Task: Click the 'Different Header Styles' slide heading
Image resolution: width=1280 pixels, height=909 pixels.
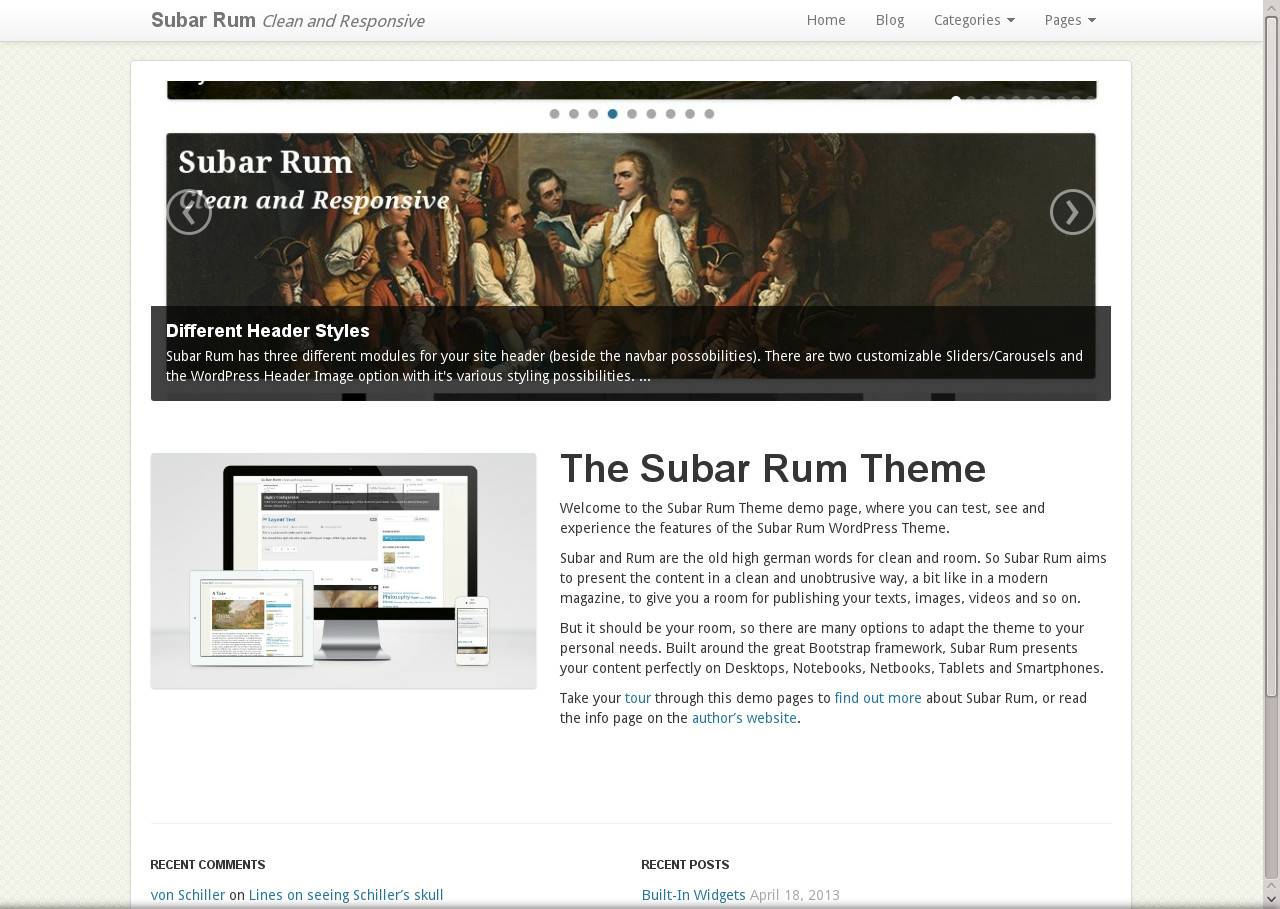Action: point(268,331)
